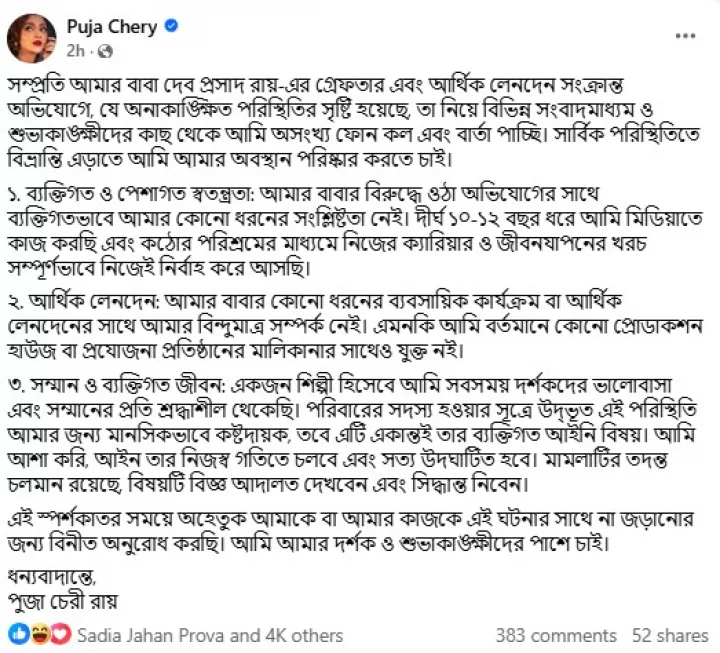View the 52 shares
The width and height of the screenshot is (720, 653).
point(670,635)
